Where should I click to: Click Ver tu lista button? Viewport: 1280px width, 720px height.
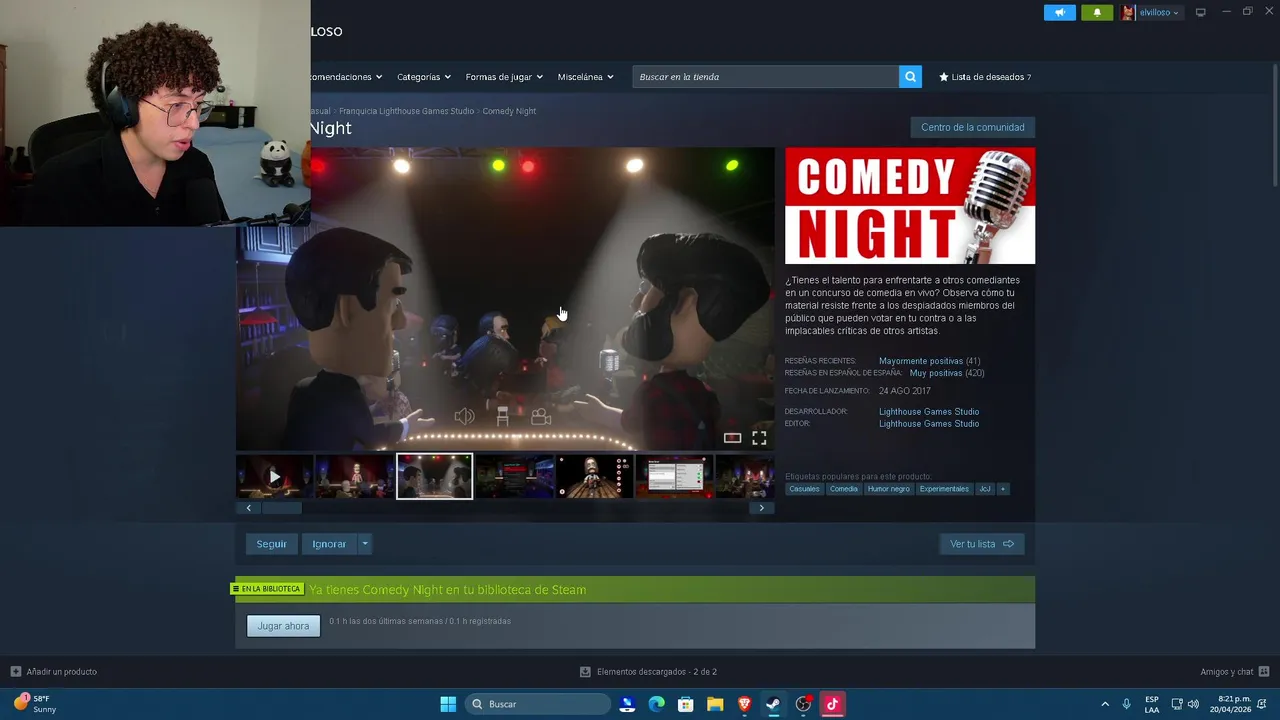coord(981,544)
